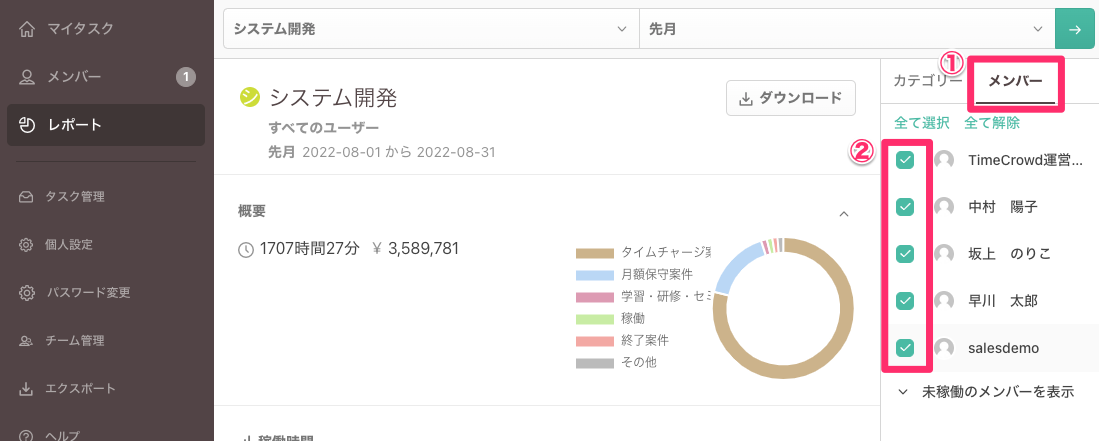
Task: Deselect the salesdemo member checkbox
Action: [x=905, y=348]
